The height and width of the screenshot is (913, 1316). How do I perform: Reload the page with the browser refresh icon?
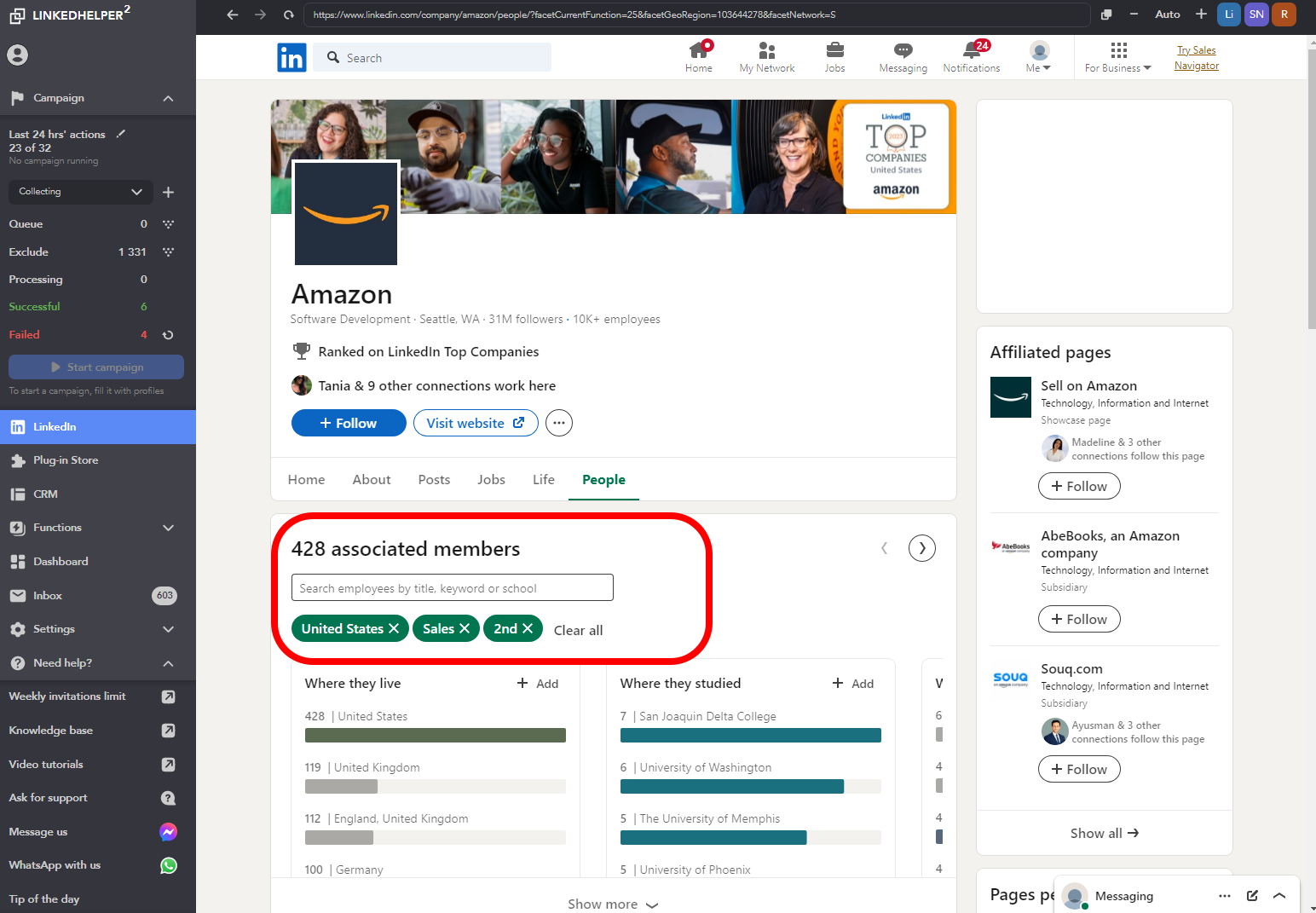(x=289, y=14)
